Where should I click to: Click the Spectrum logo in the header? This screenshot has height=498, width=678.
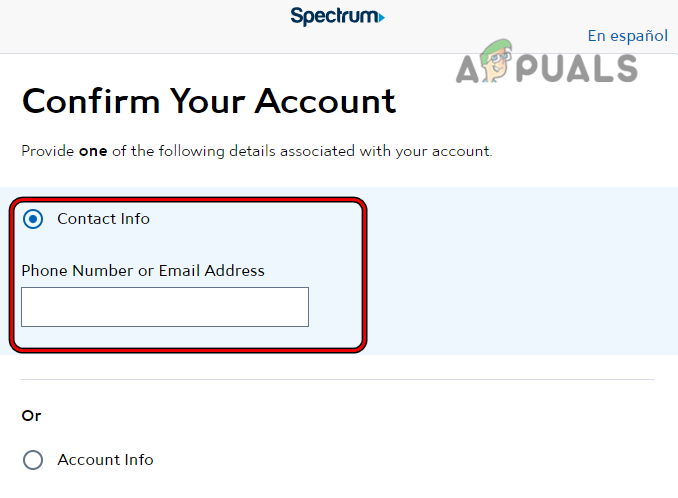(x=336, y=16)
